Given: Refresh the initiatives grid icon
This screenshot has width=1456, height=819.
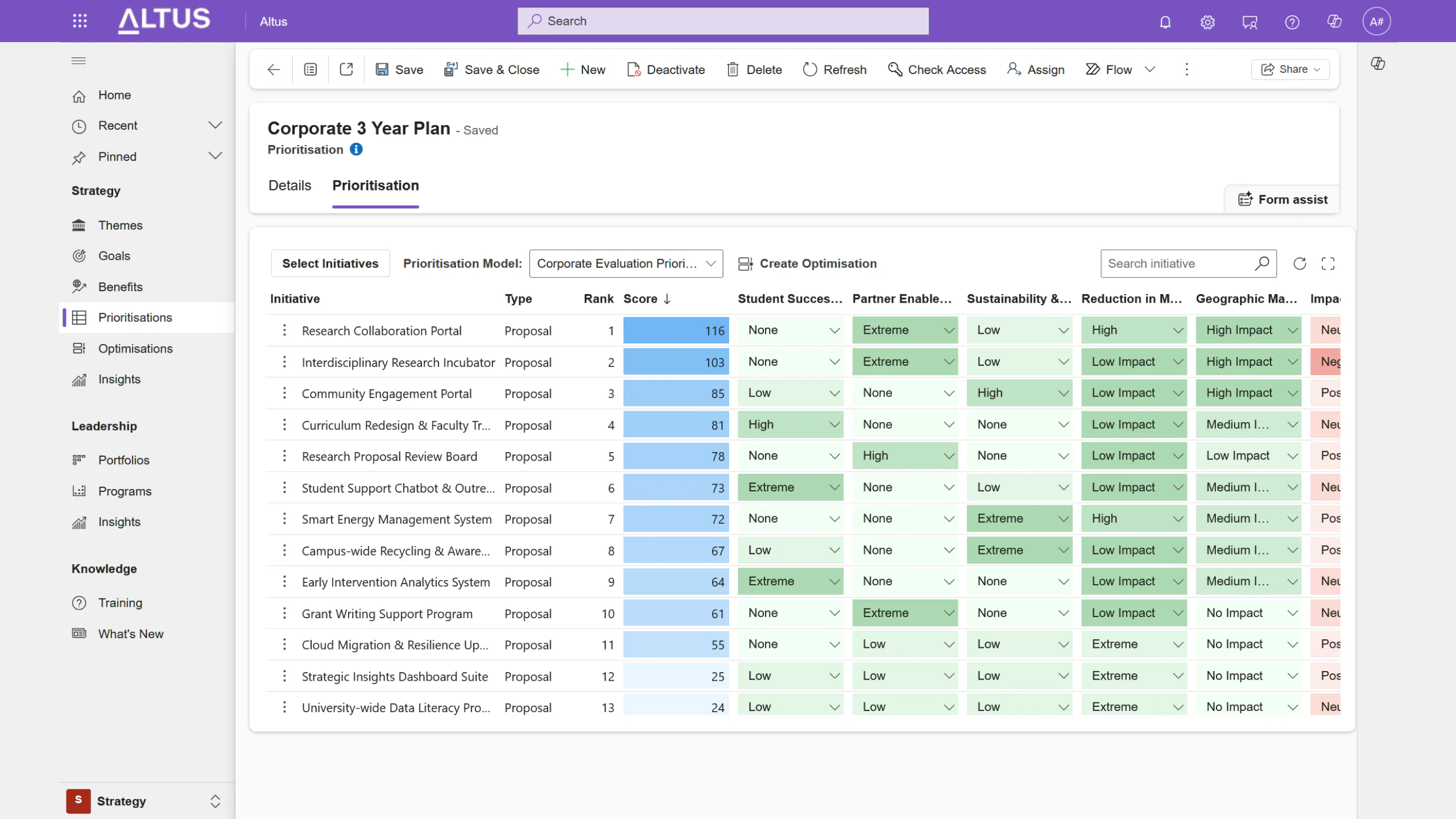Looking at the screenshot, I should point(1300,263).
